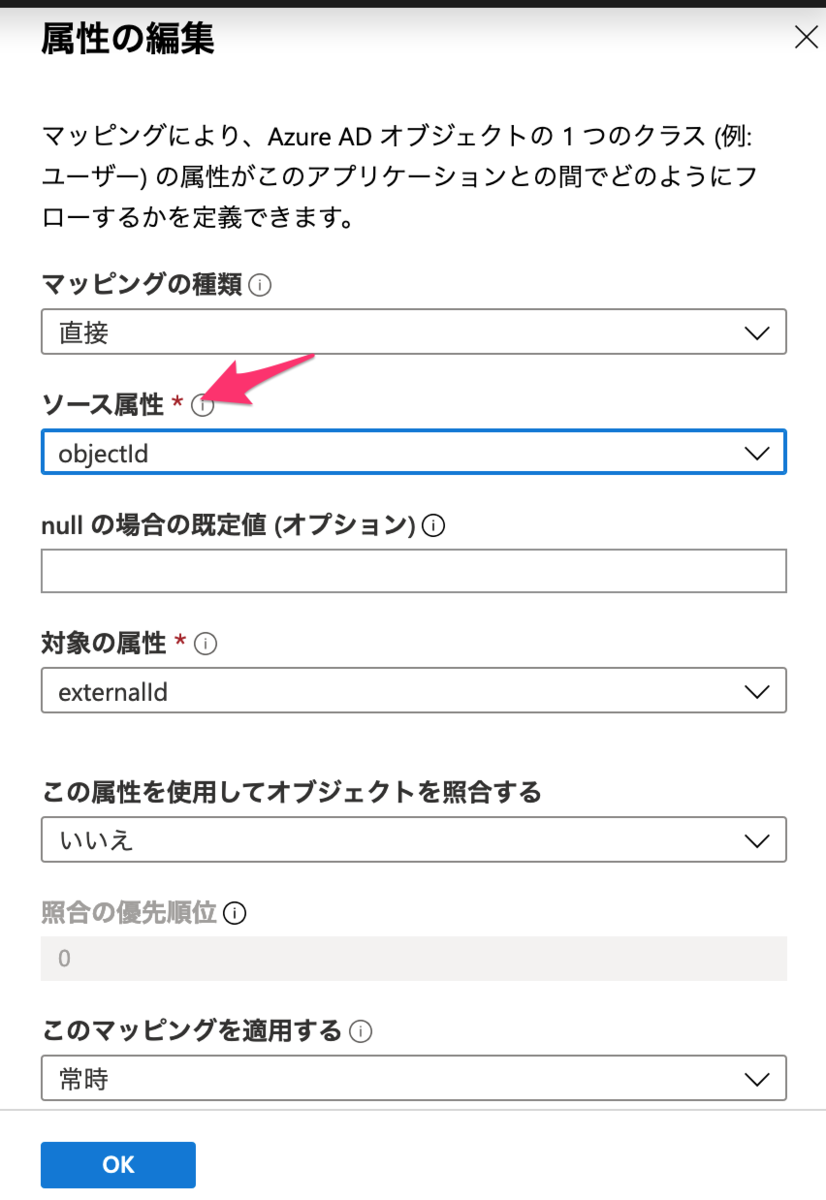Open the target attribute dropdown showing externalId

click(413, 690)
